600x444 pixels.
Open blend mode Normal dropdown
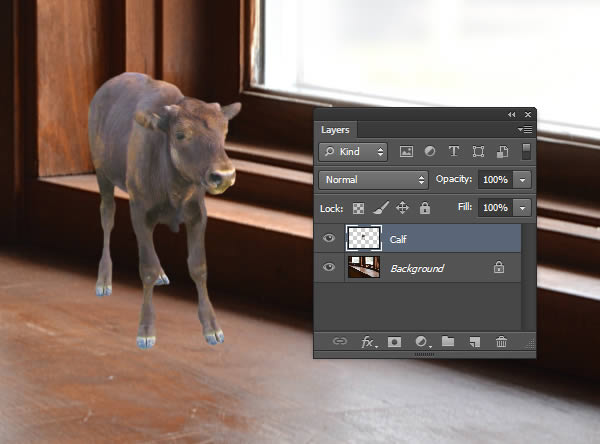tap(373, 180)
